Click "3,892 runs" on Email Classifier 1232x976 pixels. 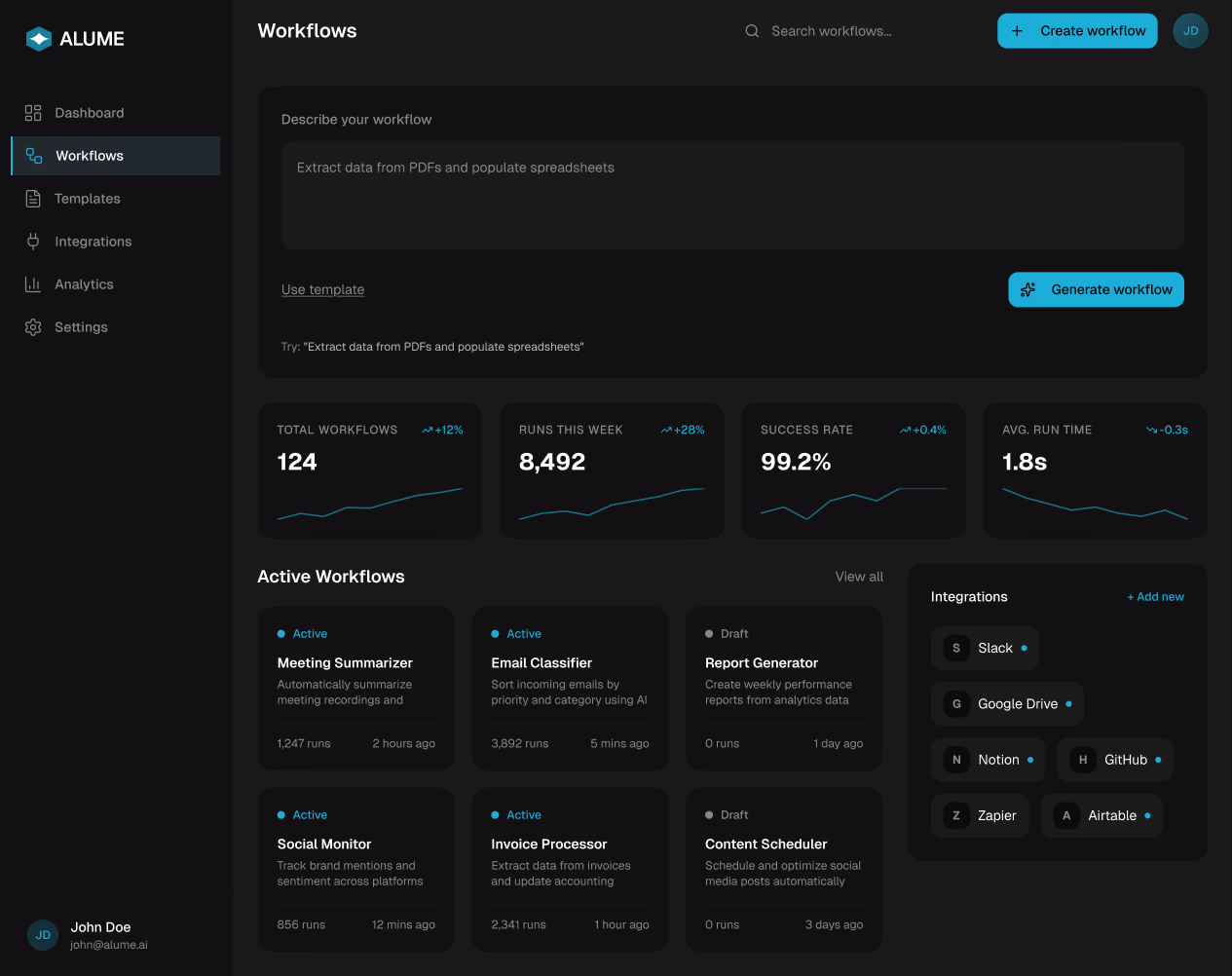[520, 743]
